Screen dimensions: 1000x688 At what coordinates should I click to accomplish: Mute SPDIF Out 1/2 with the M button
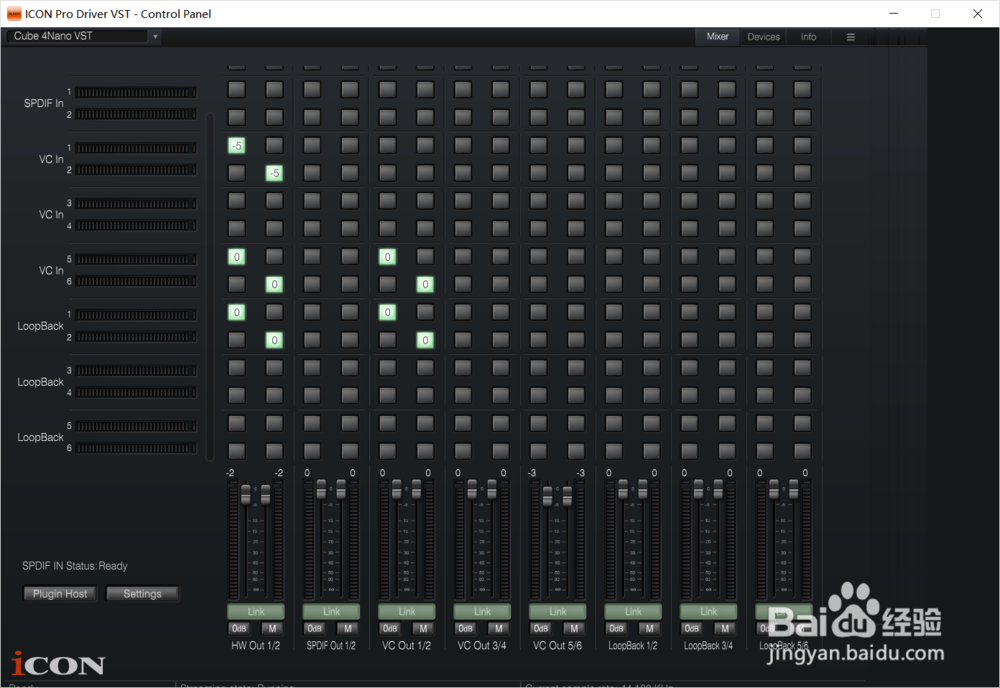tap(348, 629)
